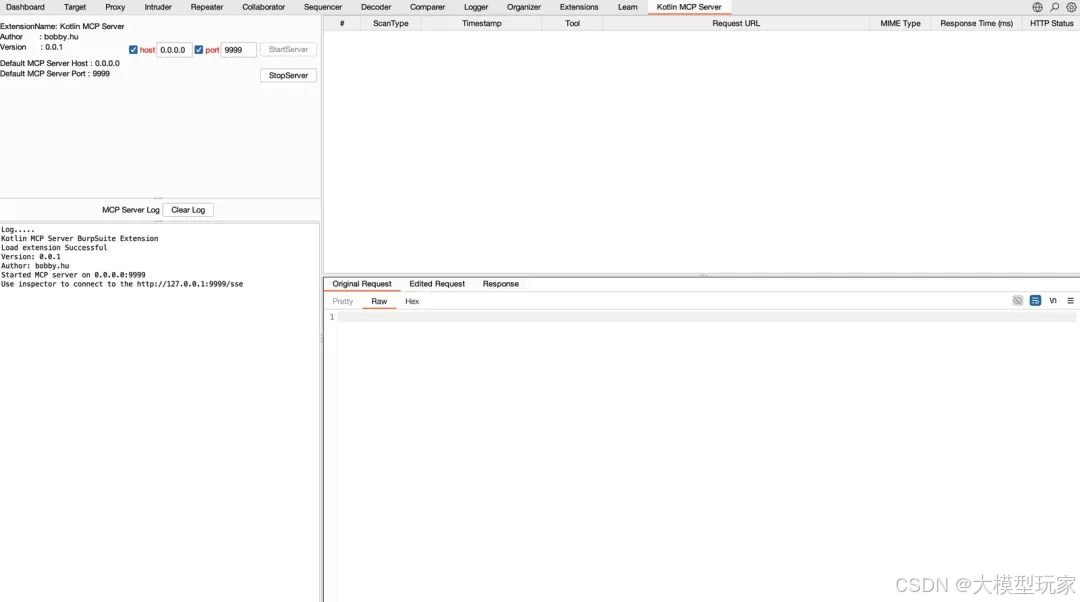Click log line 'Kotlin MCP Server BurpSuite Extension'
The width and height of the screenshot is (1080, 602).
(x=79, y=238)
